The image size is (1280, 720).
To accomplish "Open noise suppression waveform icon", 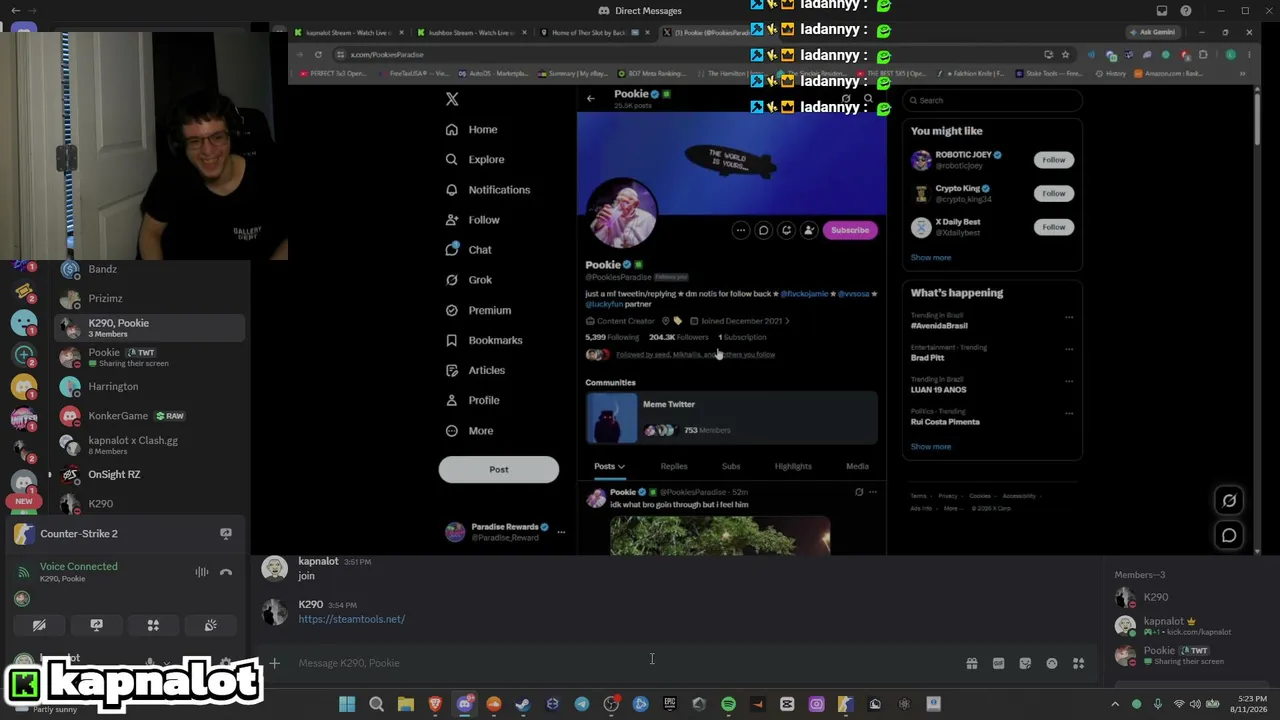I will [202, 572].
